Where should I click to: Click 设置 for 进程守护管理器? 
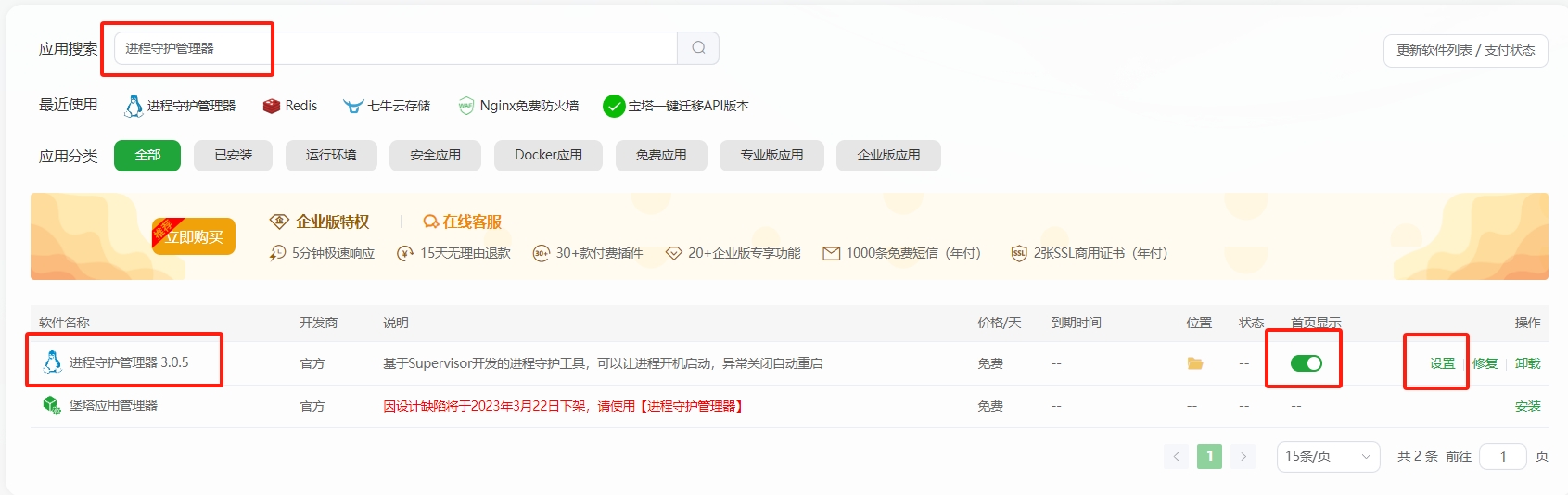tap(1442, 363)
